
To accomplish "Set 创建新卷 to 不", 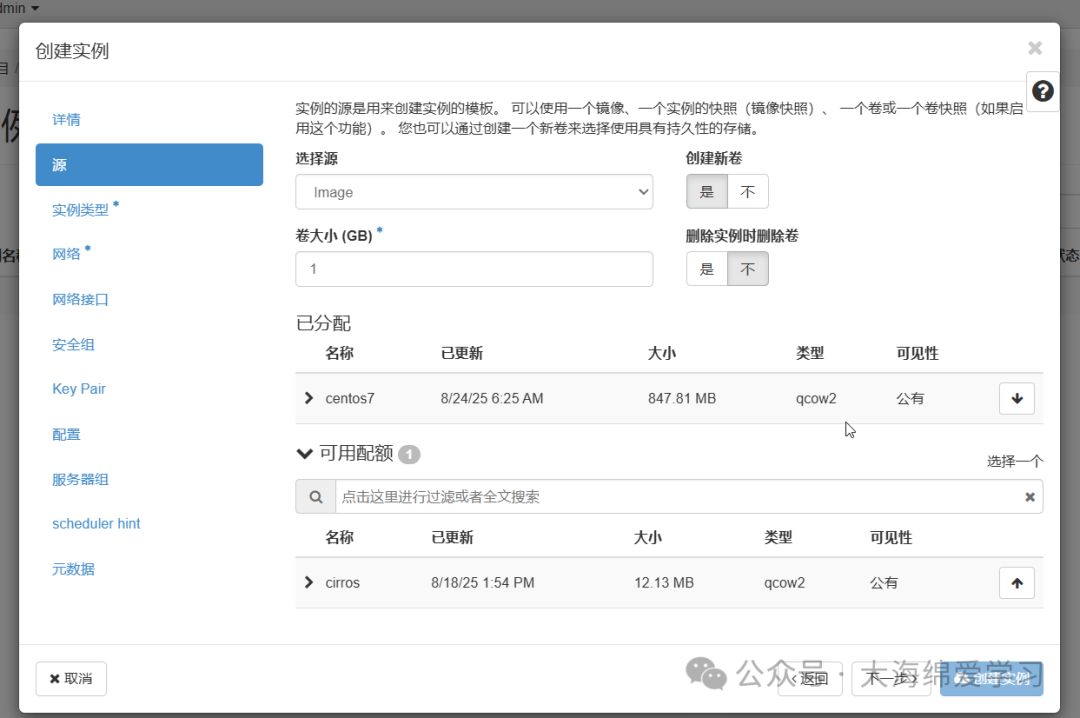I will pyautogui.click(x=749, y=191).
